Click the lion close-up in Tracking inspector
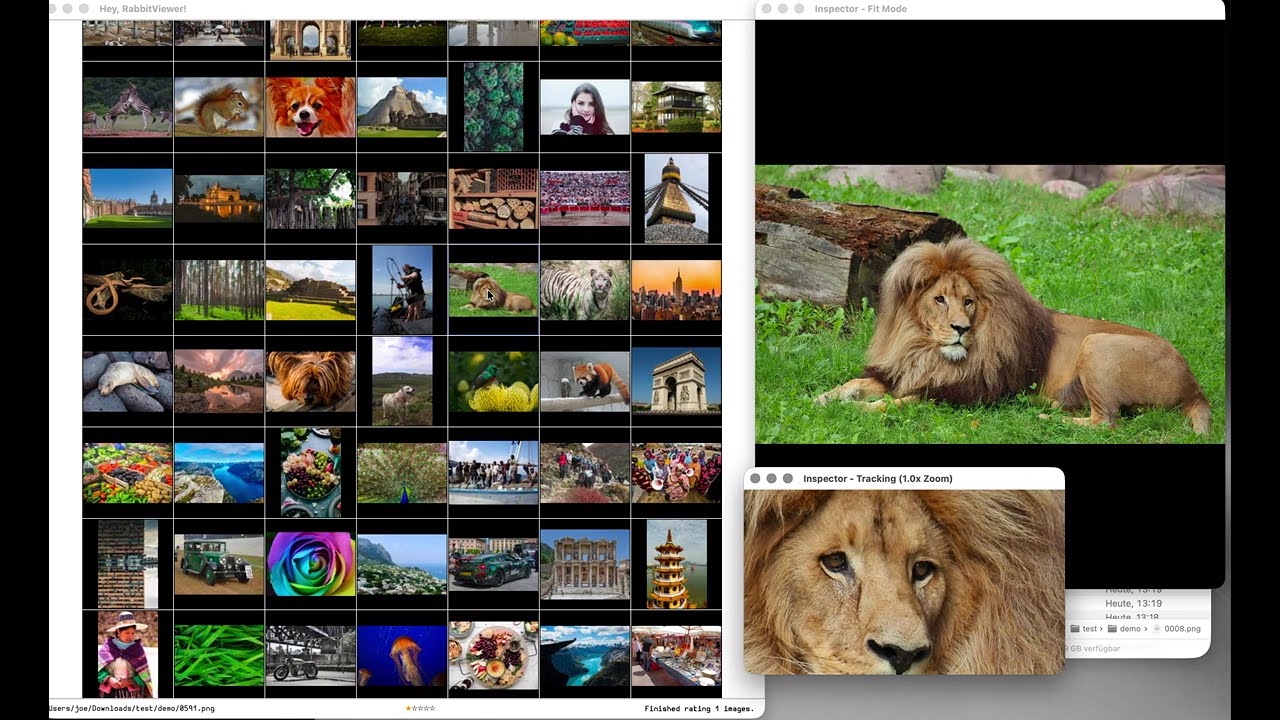 click(x=904, y=582)
